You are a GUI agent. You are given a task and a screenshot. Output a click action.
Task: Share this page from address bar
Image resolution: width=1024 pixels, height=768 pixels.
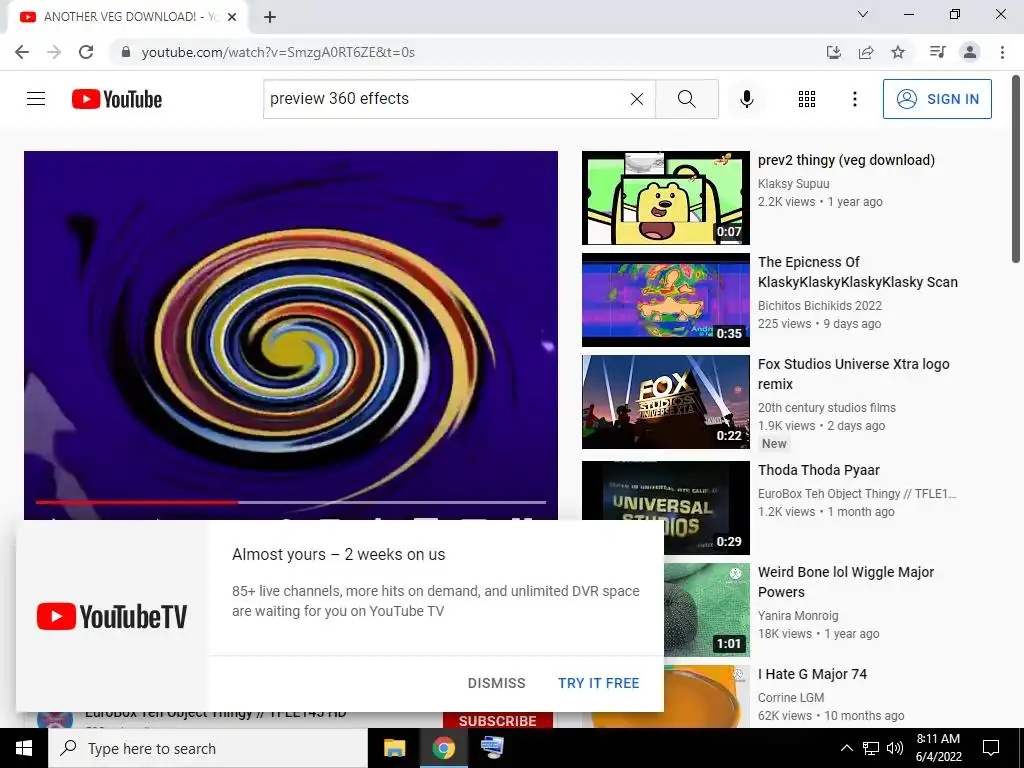[x=866, y=52]
